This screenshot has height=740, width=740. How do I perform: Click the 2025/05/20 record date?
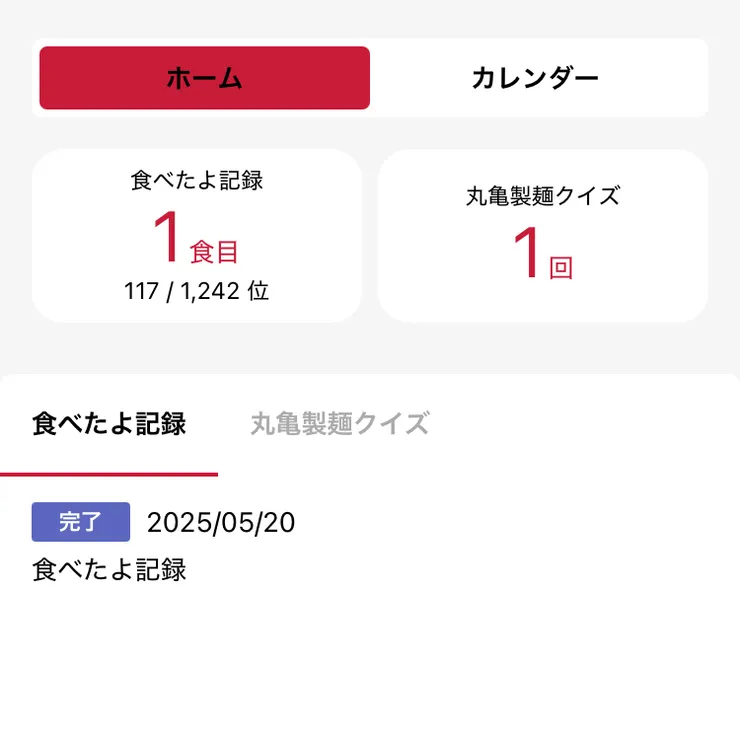point(221,523)
